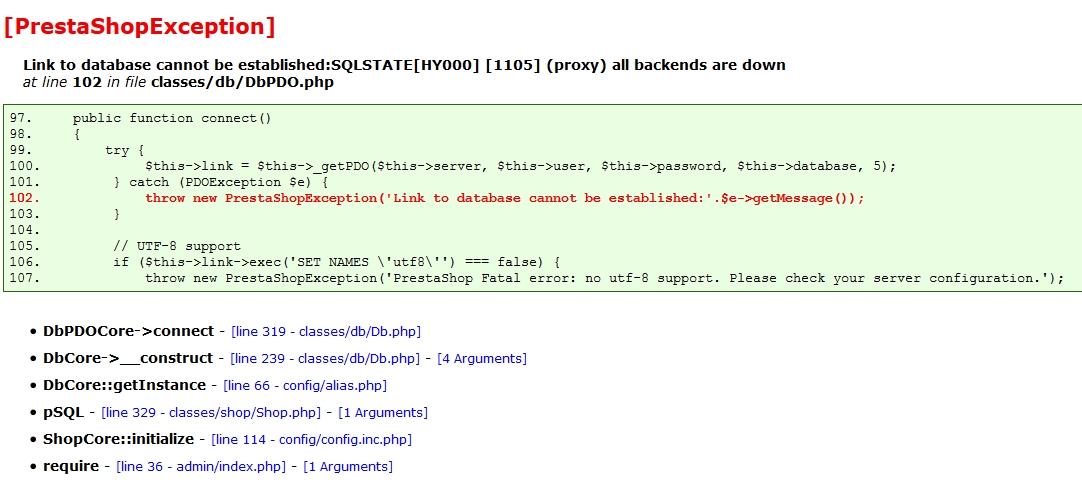Click the [PrestaShopException] heading
This screenshot has height=487, width=1082.
tap(139, 26)
